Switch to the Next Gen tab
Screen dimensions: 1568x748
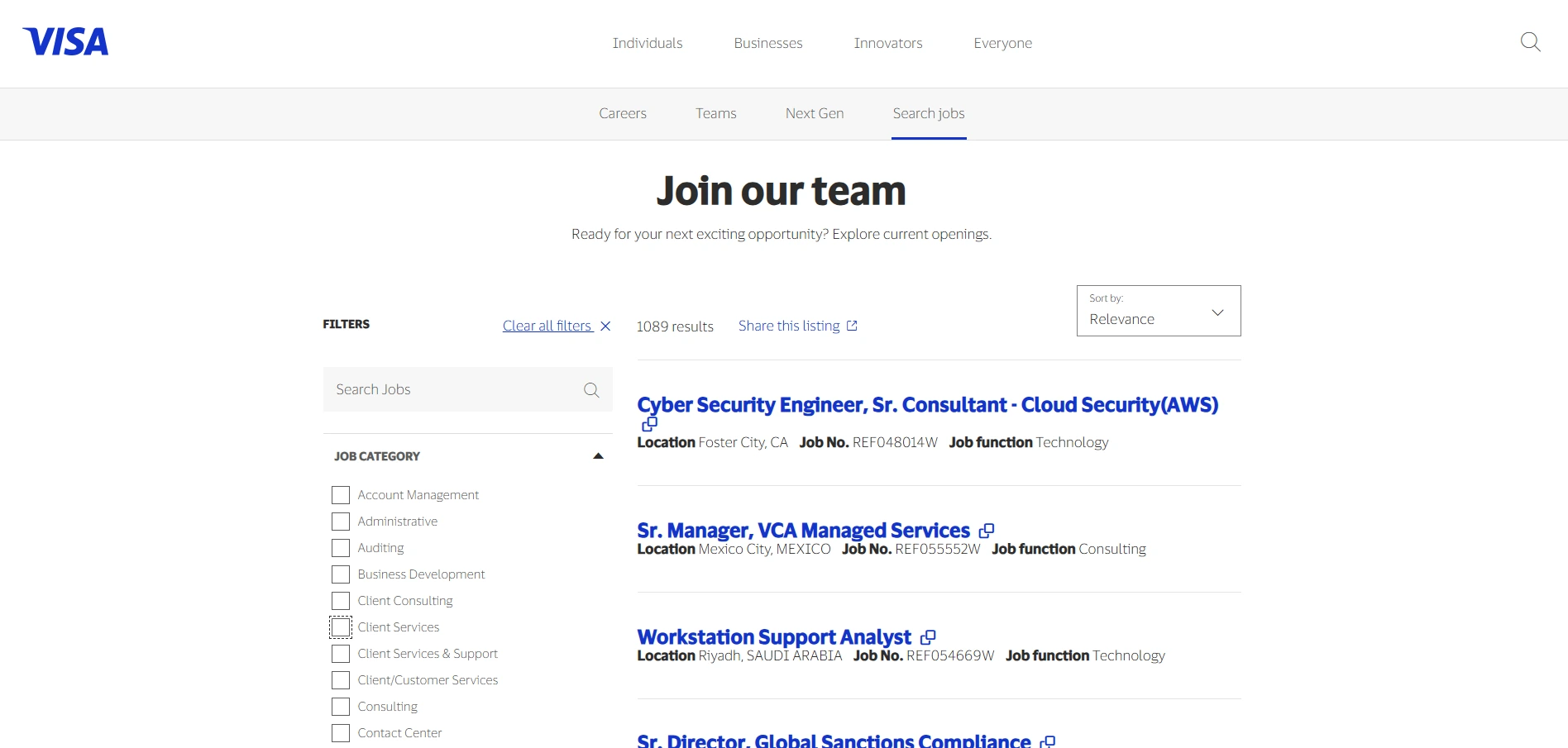(815, 113)
